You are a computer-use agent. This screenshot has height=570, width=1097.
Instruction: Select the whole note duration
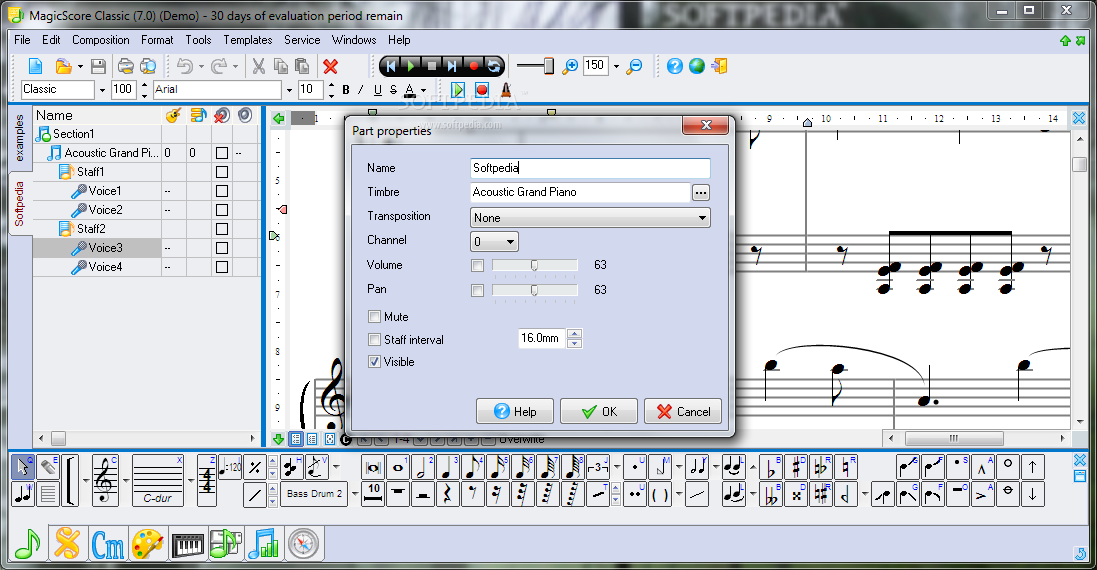pos(397,467)
